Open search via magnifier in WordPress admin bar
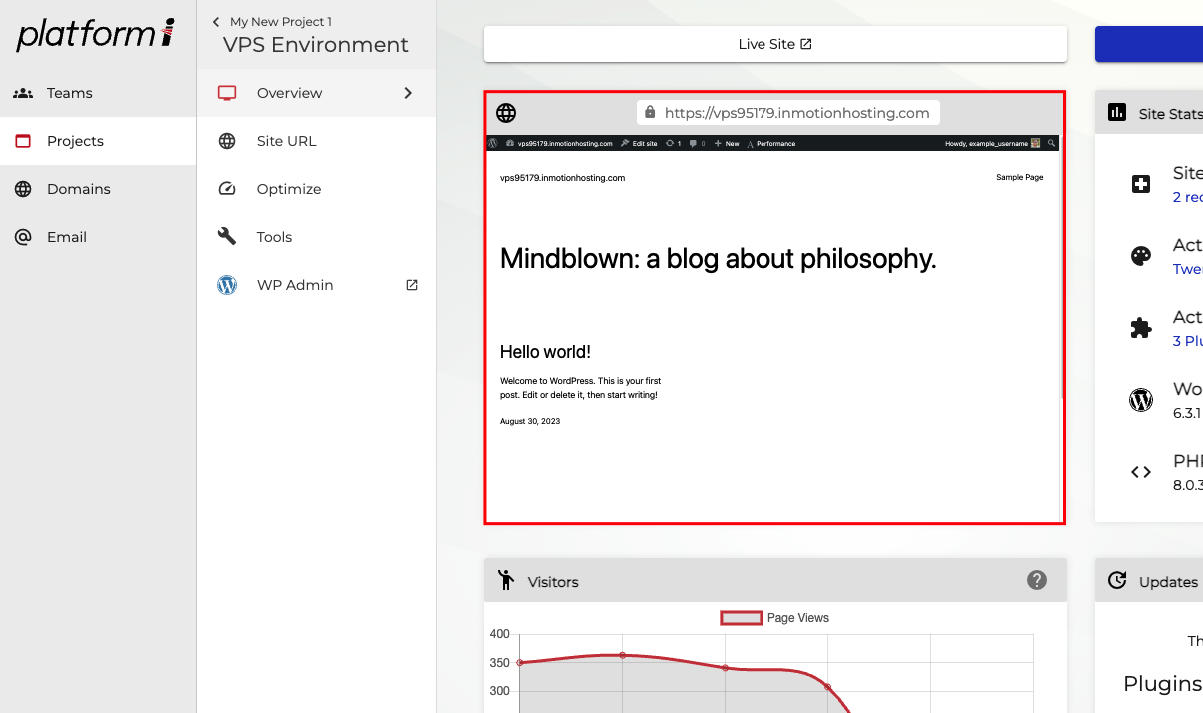 pyautogui.click(x=1050, y=143)
